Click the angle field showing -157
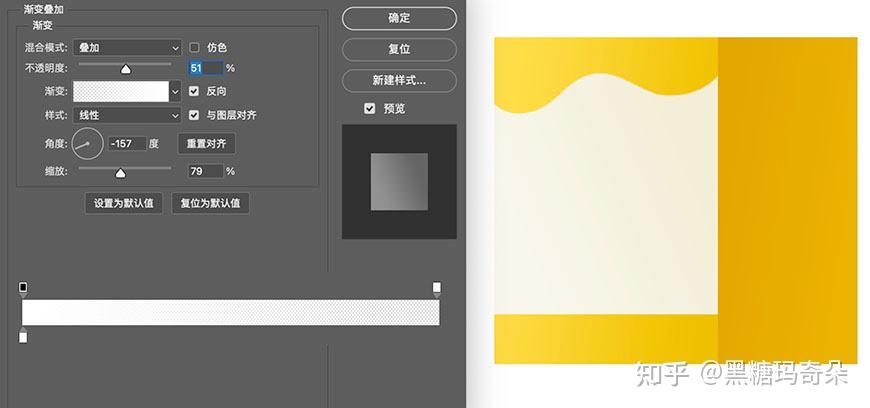Viewport: 870px width, 408px height. [x=127, y=144]
